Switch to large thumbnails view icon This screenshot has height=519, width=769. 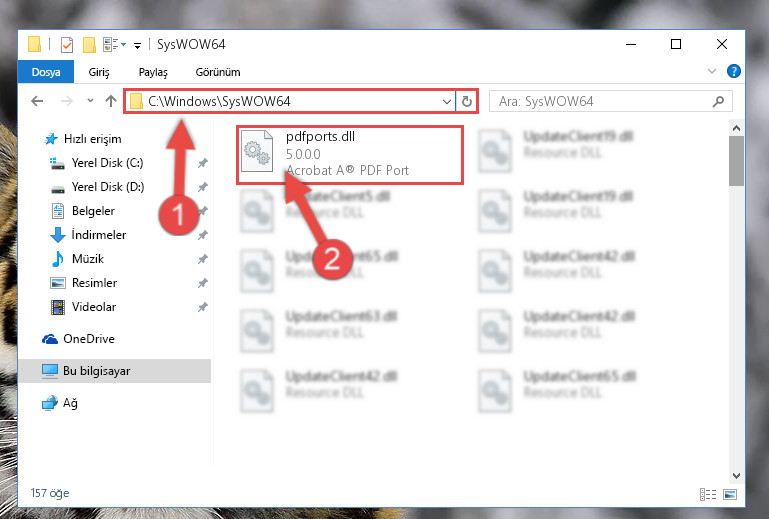tap(730, 494)
